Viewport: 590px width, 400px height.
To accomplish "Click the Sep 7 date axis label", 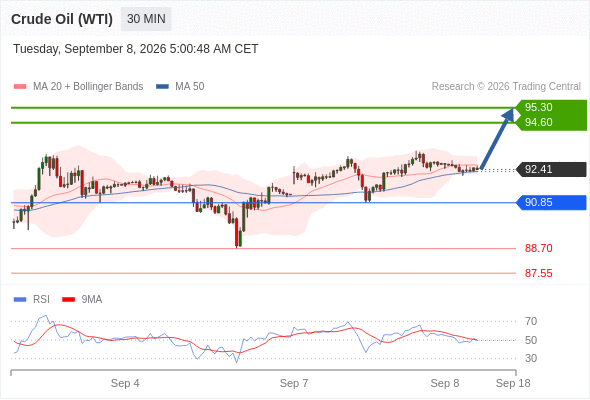I will pos(294,383).
